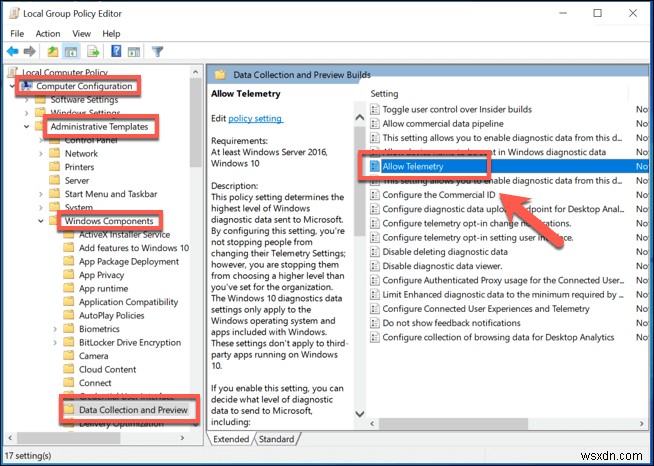Select Windows Components in the tree
654x466 pixels.
coord(109,221)
